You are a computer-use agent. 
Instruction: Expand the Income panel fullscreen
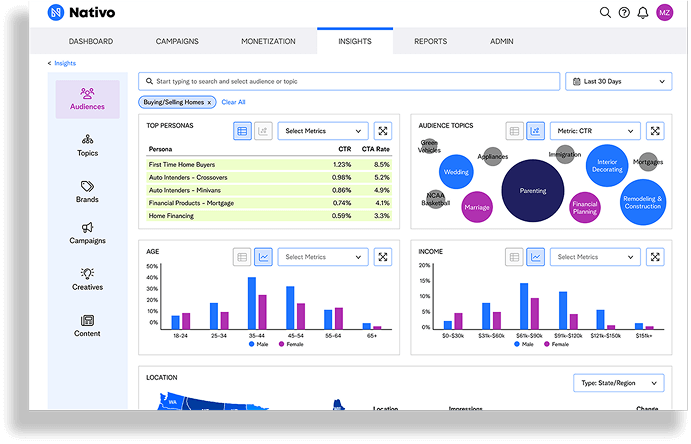point(655,257)
